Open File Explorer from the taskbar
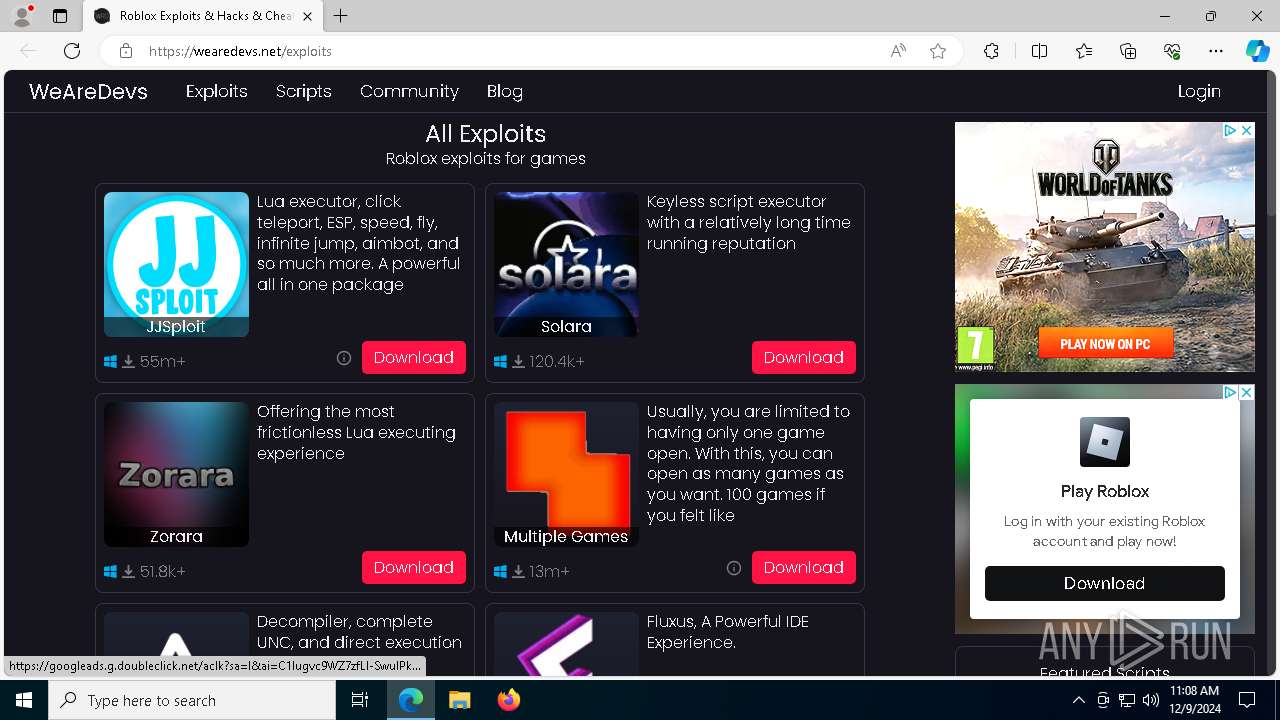1280x720 pixels. coord(459,700)
